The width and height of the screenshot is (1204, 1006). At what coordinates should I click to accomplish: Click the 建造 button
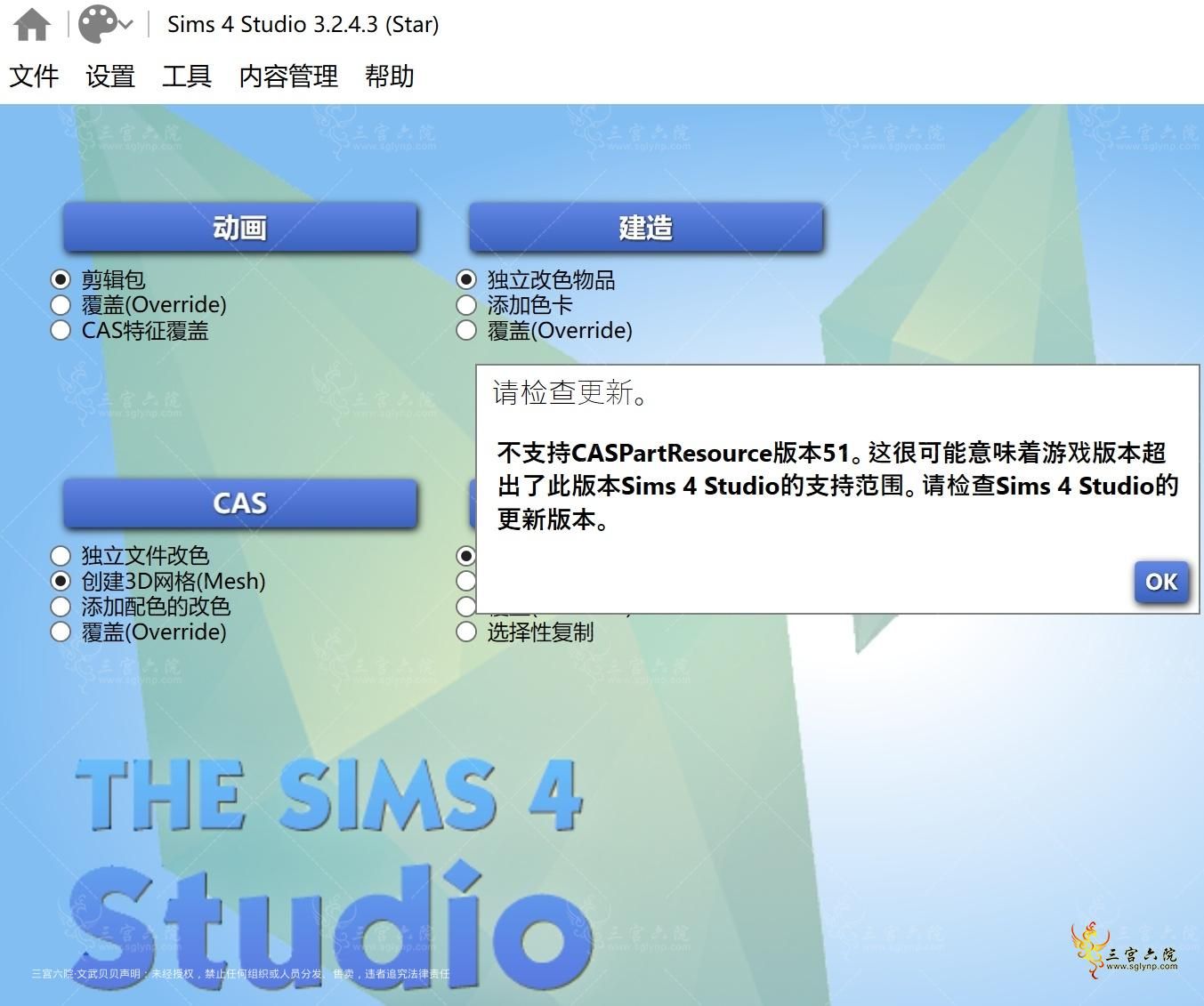(x=646, y=228)
